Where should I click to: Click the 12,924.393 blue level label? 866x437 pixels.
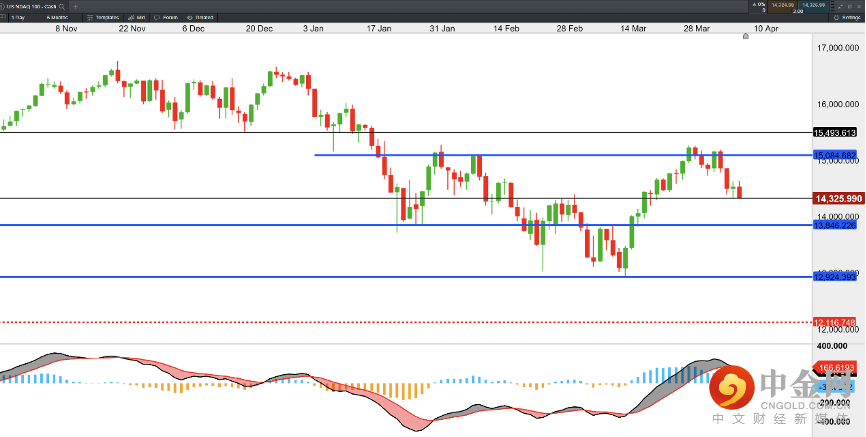(835, 277)
